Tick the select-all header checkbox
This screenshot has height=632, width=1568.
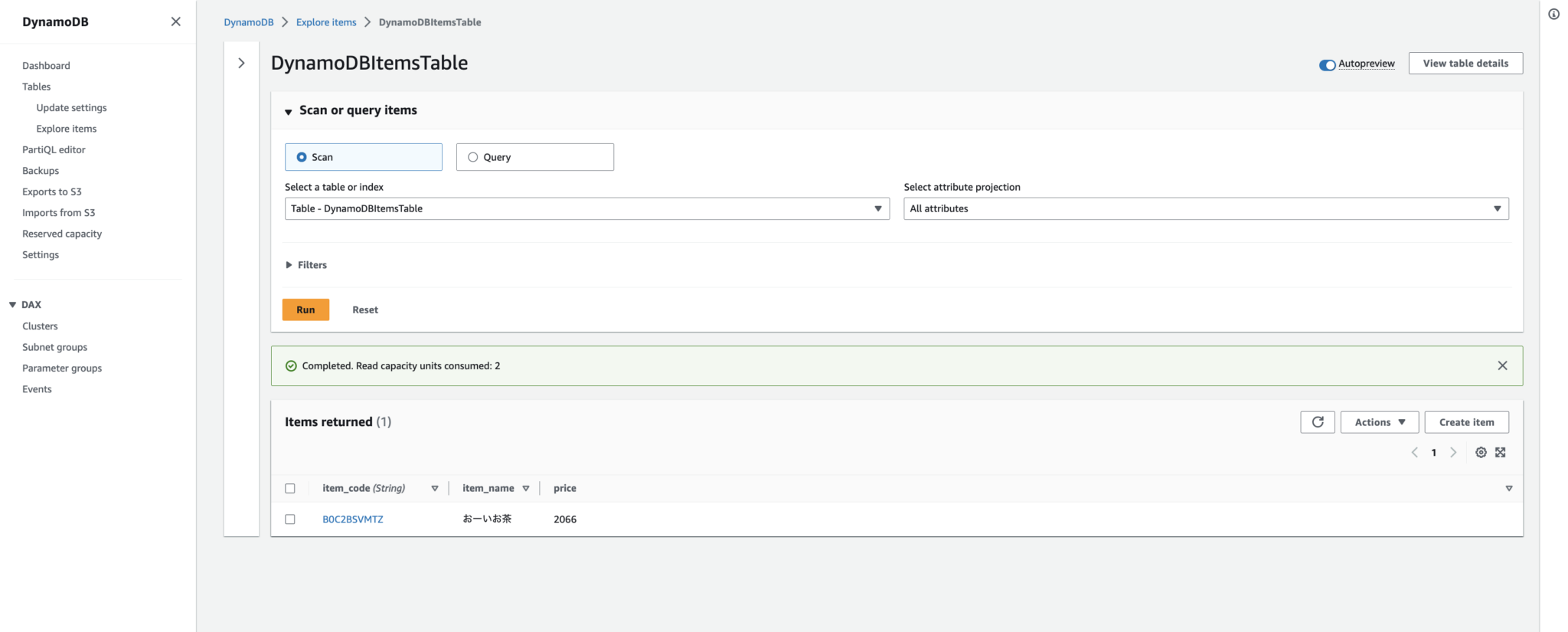click(290, 489)
